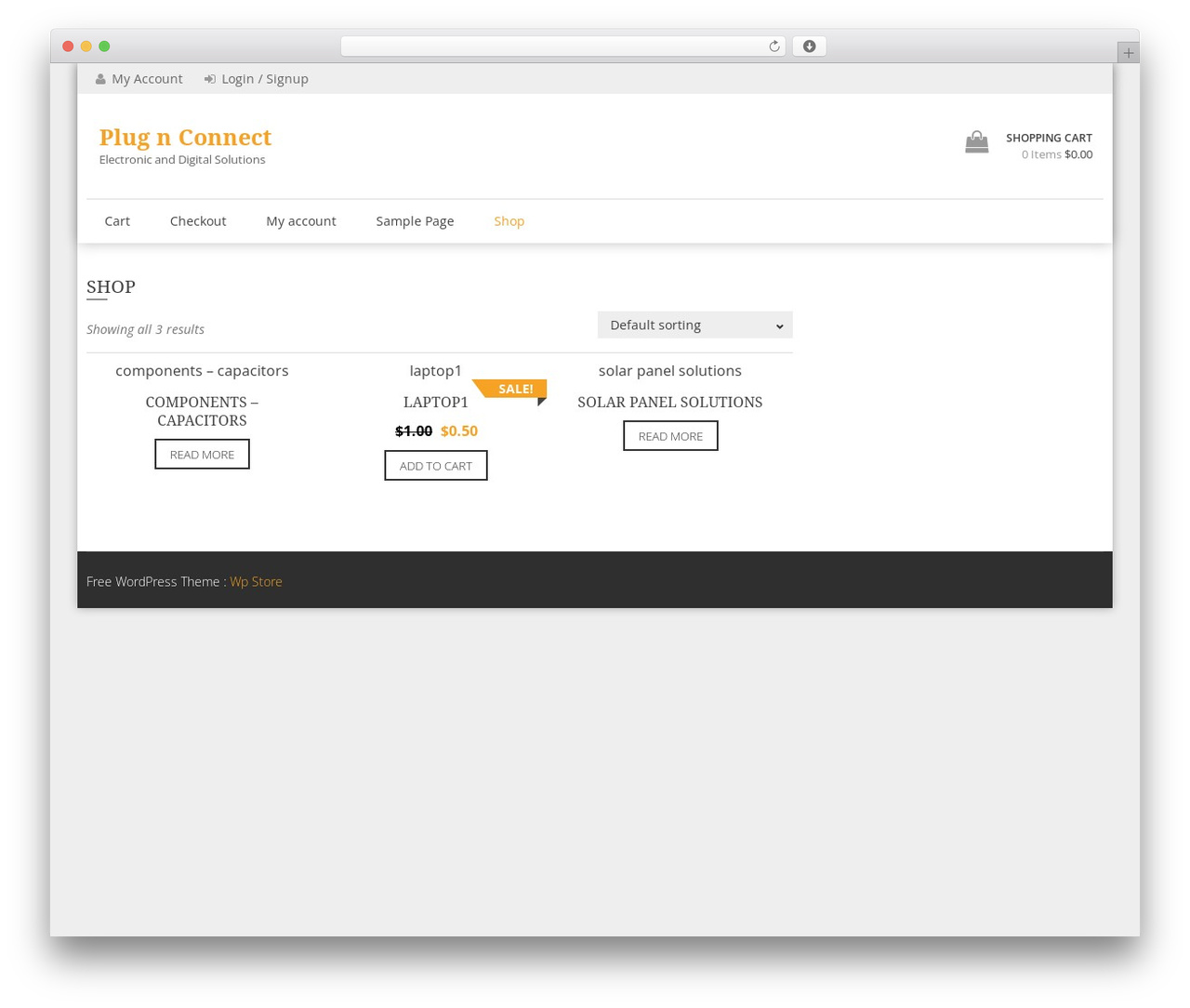Screen dimensions: 1190x1008
Task: Close the window with the red button
Action: (68, 46)
